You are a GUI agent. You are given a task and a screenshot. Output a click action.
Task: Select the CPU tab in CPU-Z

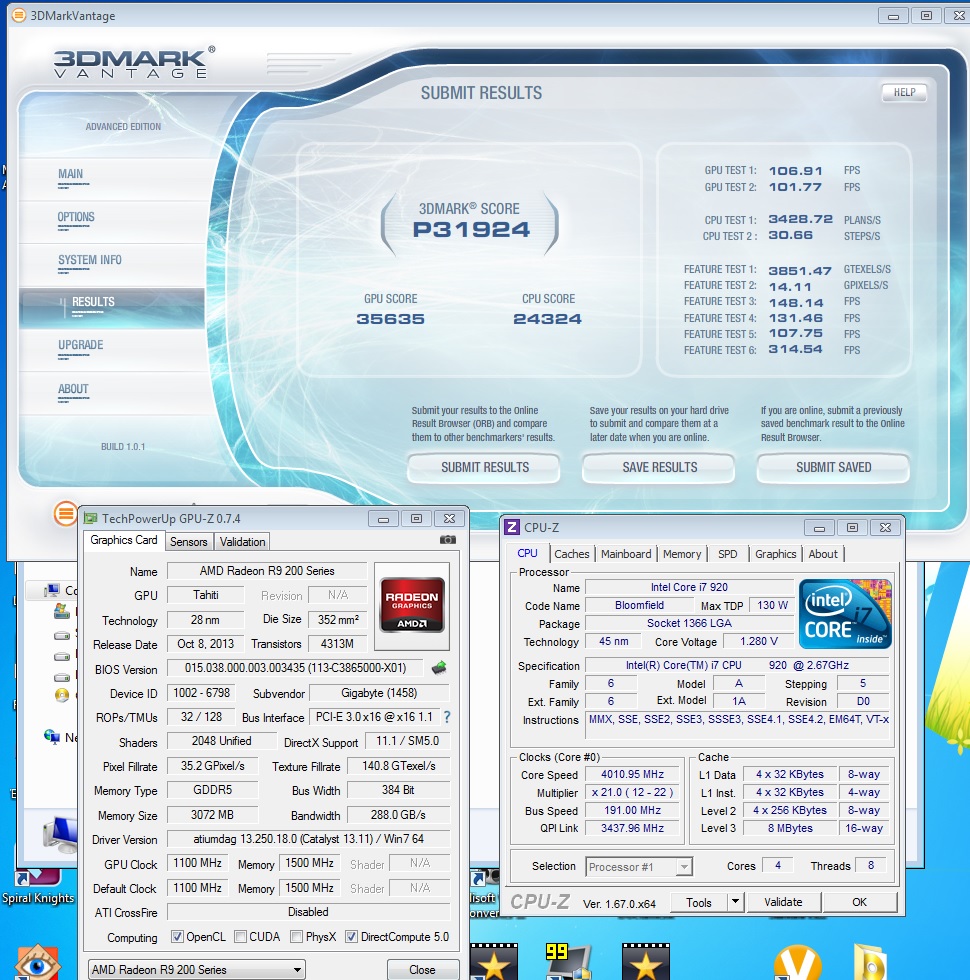click(528, 553)
